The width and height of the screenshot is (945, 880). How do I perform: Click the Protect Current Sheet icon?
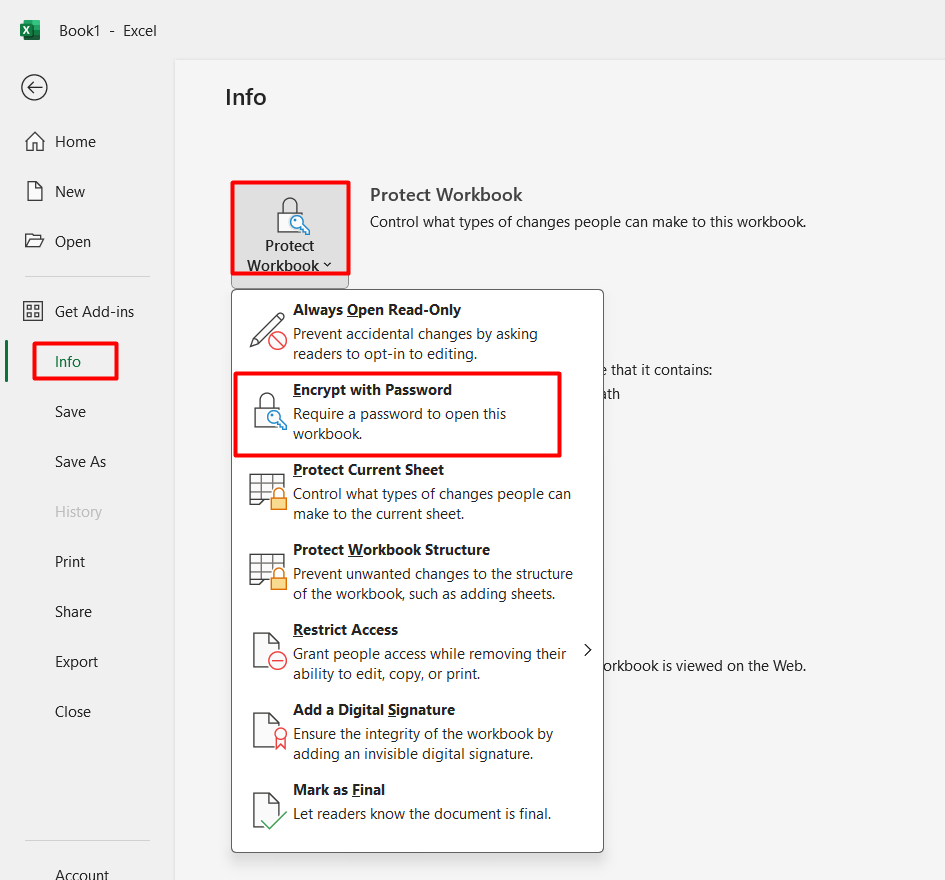(267, 490)
